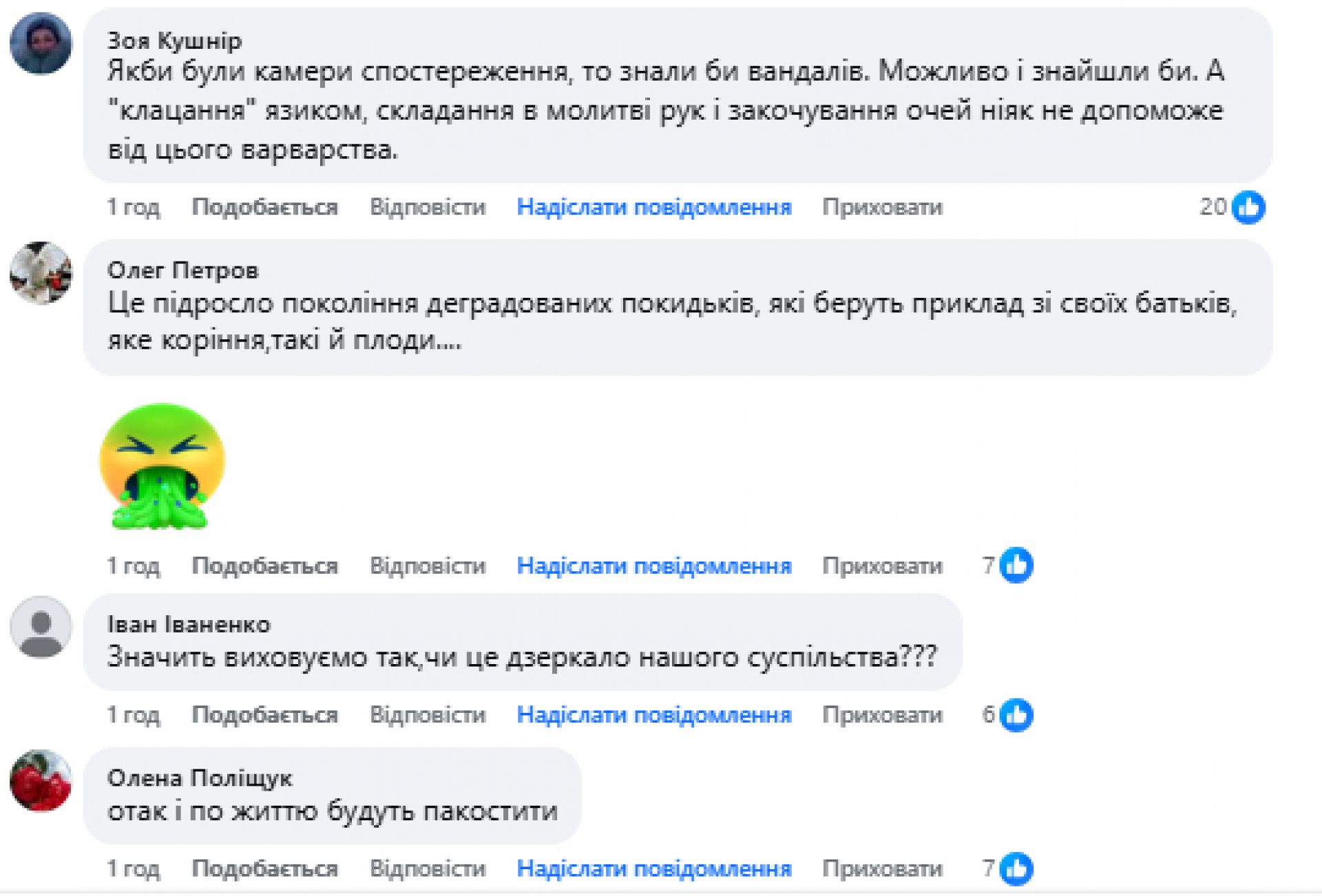This screenshot has width=1322, height=896.
Task: Click Відповісти under Іван Іваненко's comment
Action: [428, 715]
